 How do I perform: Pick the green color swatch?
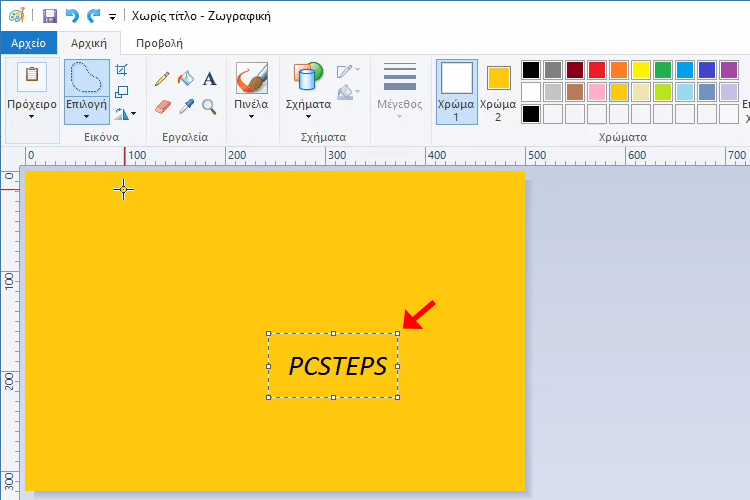(x=663, y=70)
